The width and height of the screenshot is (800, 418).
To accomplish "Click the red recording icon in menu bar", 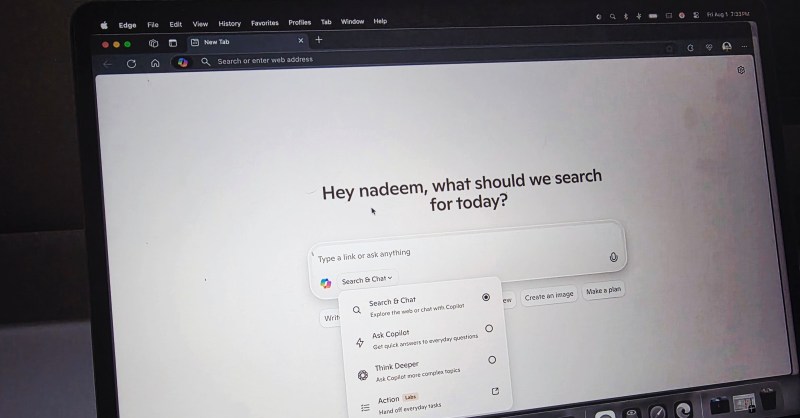I will click(x=682, y=15).
